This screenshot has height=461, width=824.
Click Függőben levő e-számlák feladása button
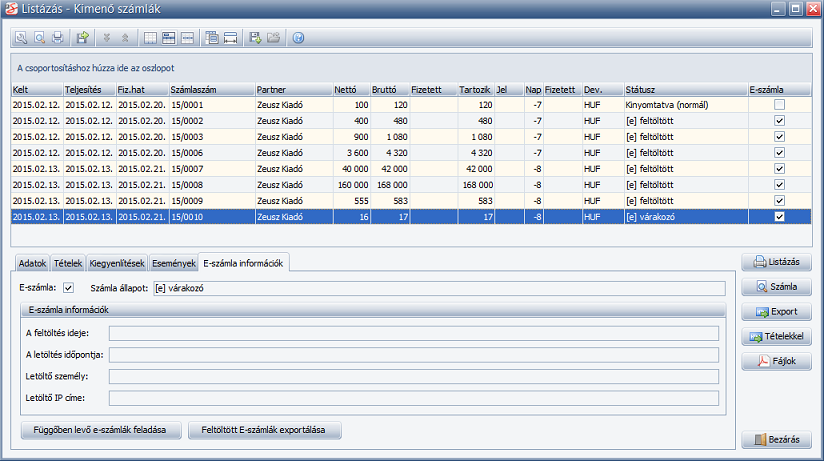pos(101,430)
